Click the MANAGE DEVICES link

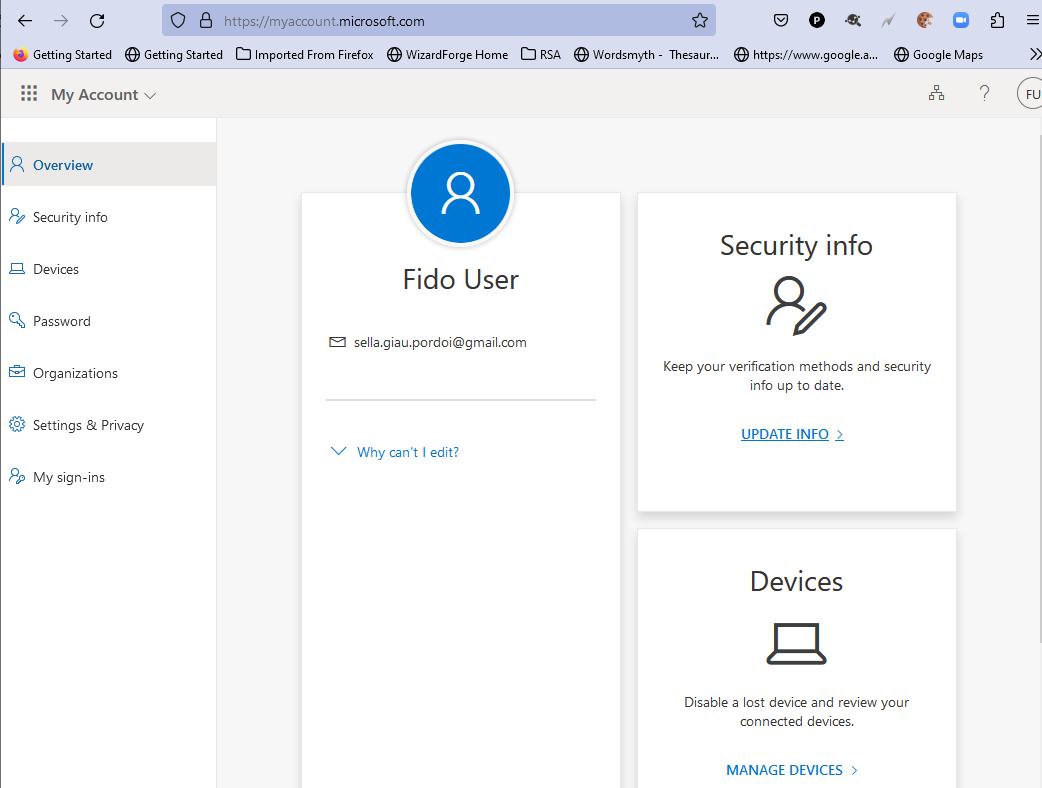[792, 770]
